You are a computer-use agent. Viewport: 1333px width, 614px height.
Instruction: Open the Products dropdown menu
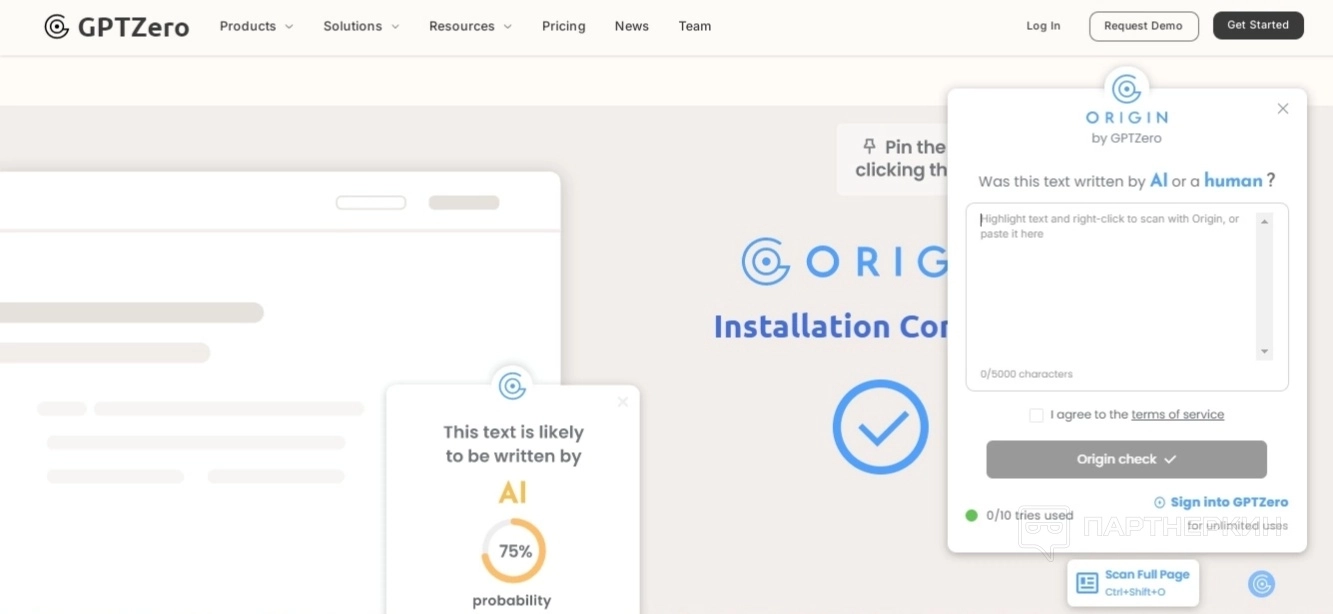click(256, 26)
